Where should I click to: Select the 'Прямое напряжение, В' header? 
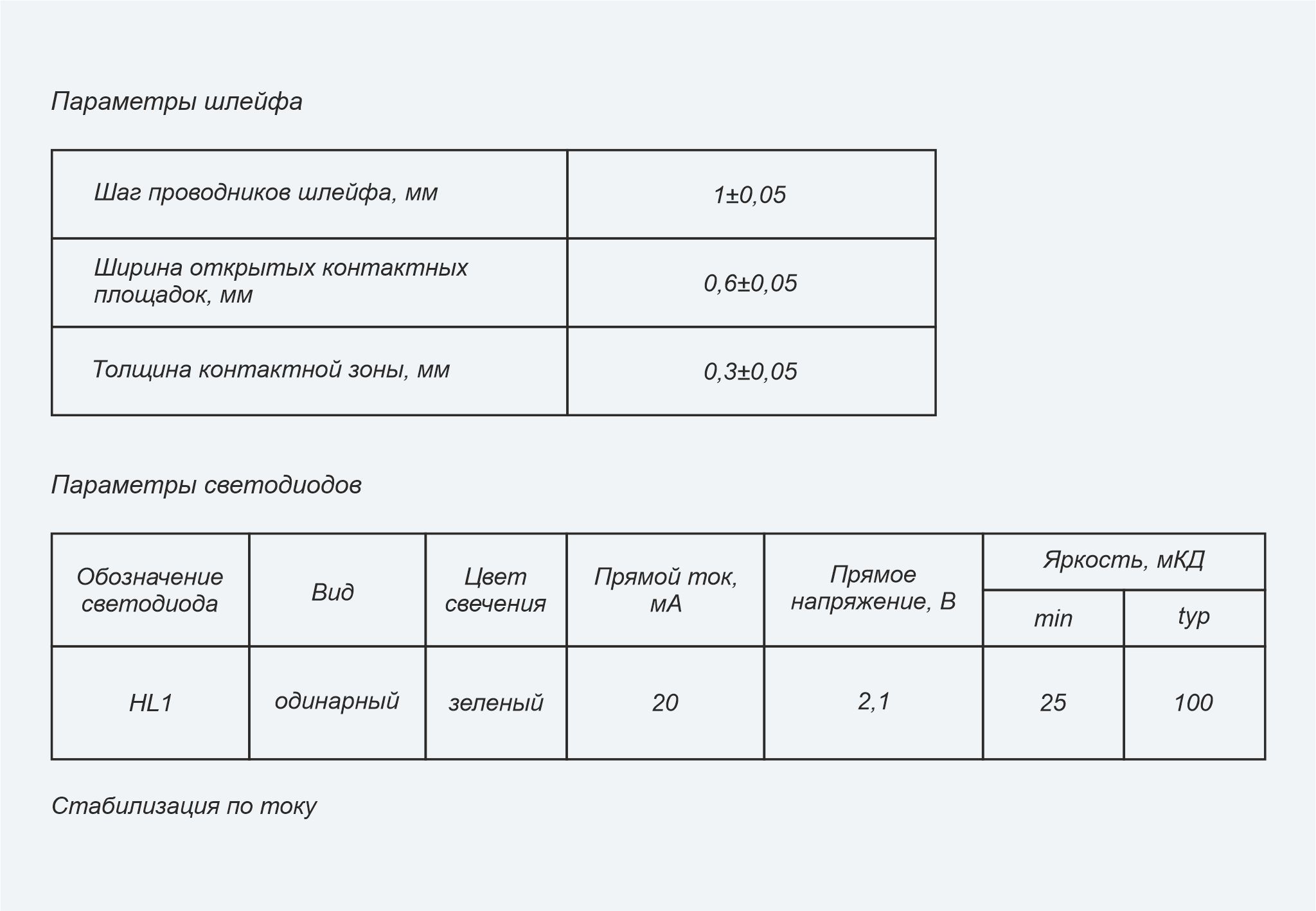click(874, 590)
